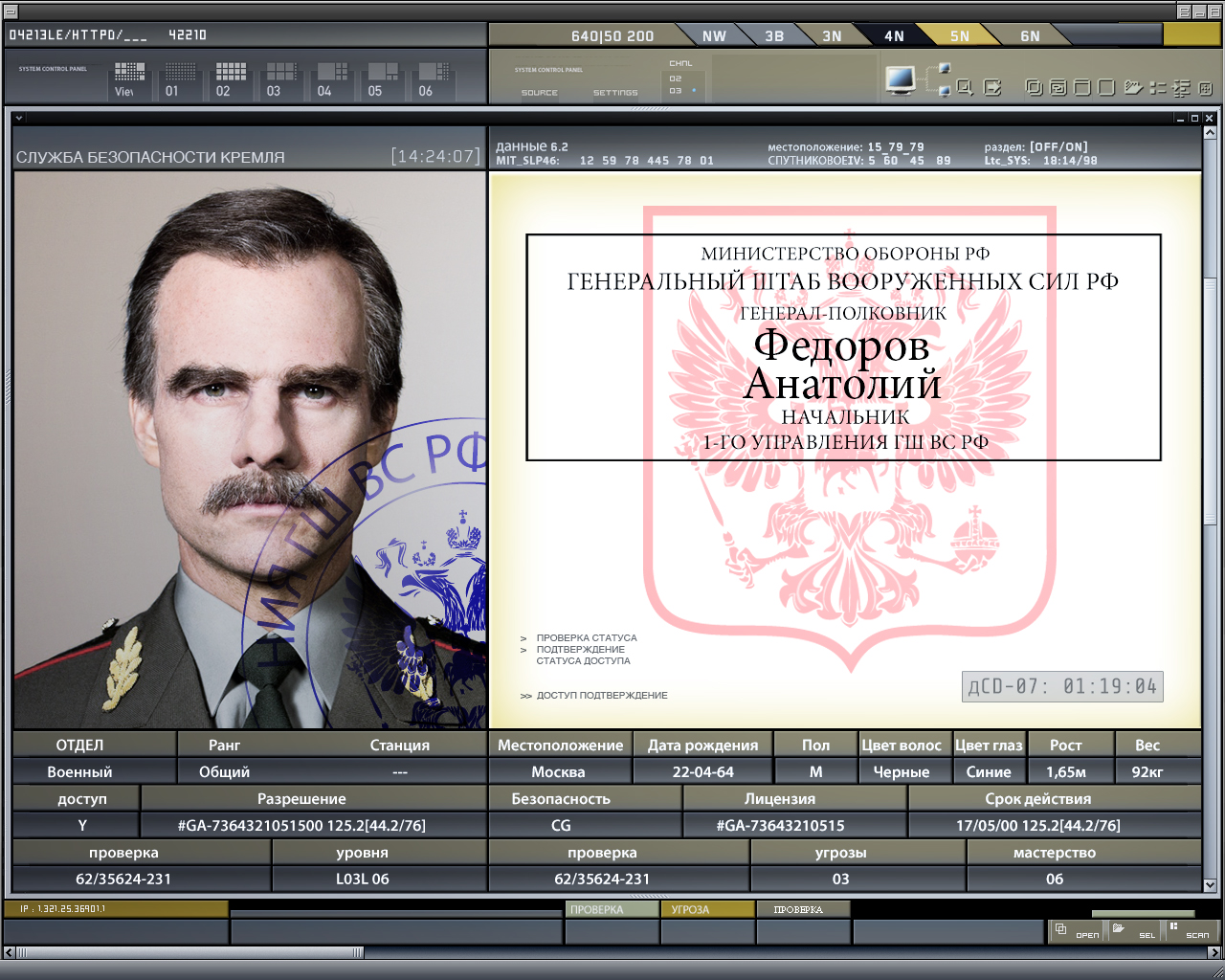Switch to the 6N tab
Image resolution: width=1225 pixels, height=980 pixels.
pos(1030,35)
